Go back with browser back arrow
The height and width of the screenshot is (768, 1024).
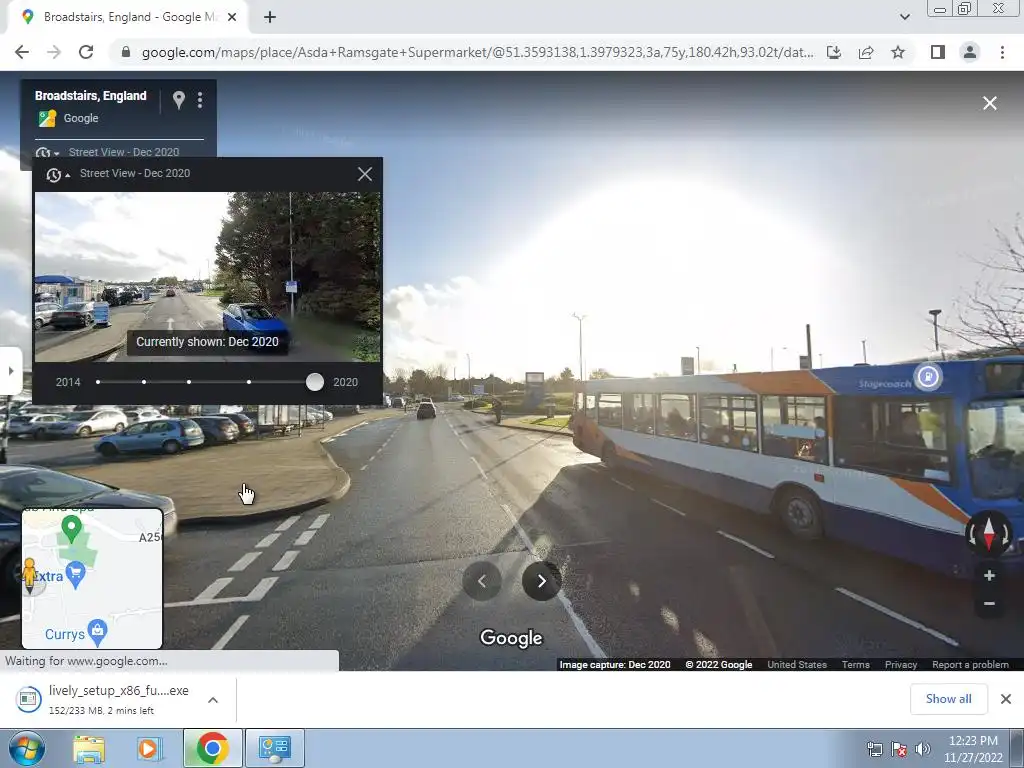click(22, 52)
